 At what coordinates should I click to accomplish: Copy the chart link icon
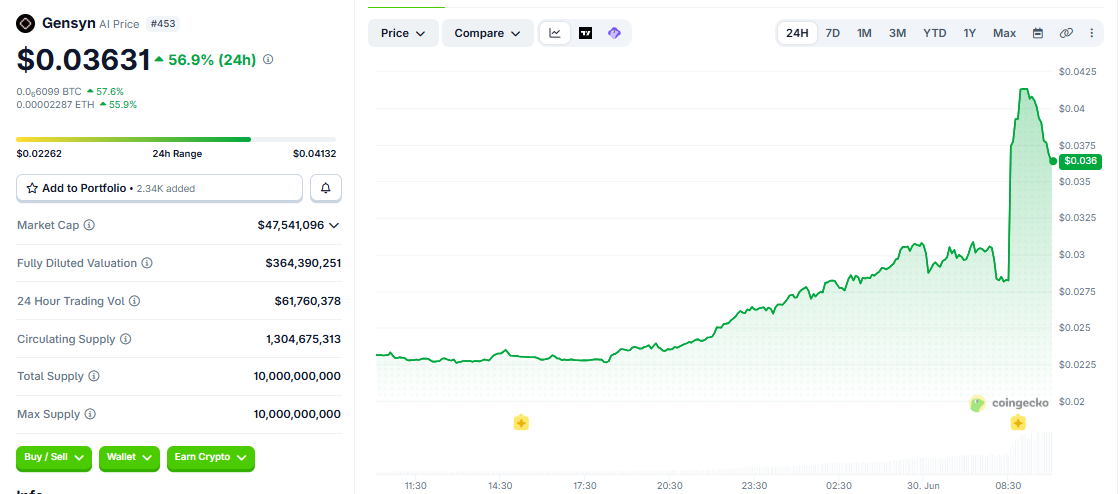[1066, 33]
